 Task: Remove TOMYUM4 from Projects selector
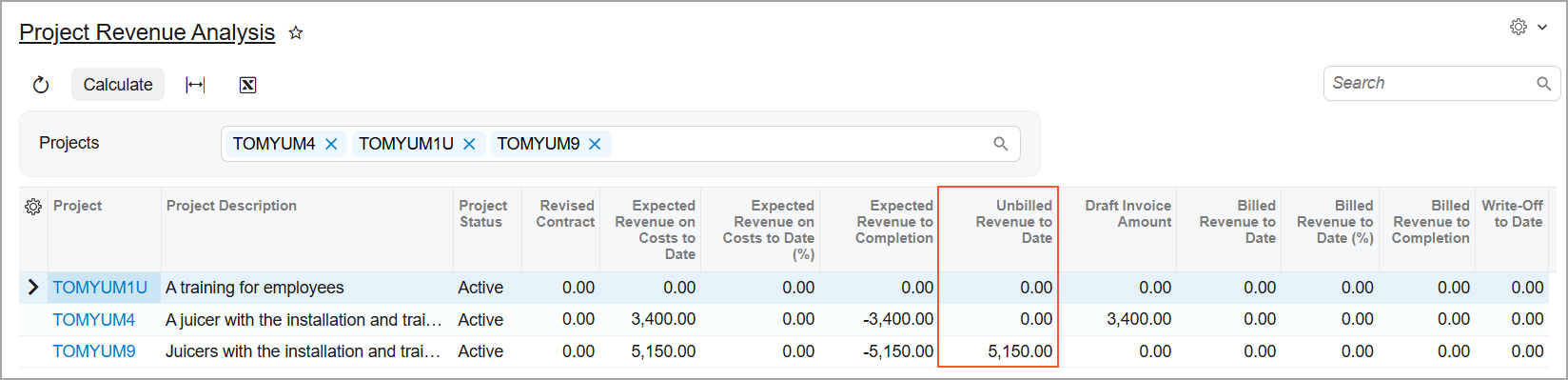pyautogui.click(x=331, y=144)
